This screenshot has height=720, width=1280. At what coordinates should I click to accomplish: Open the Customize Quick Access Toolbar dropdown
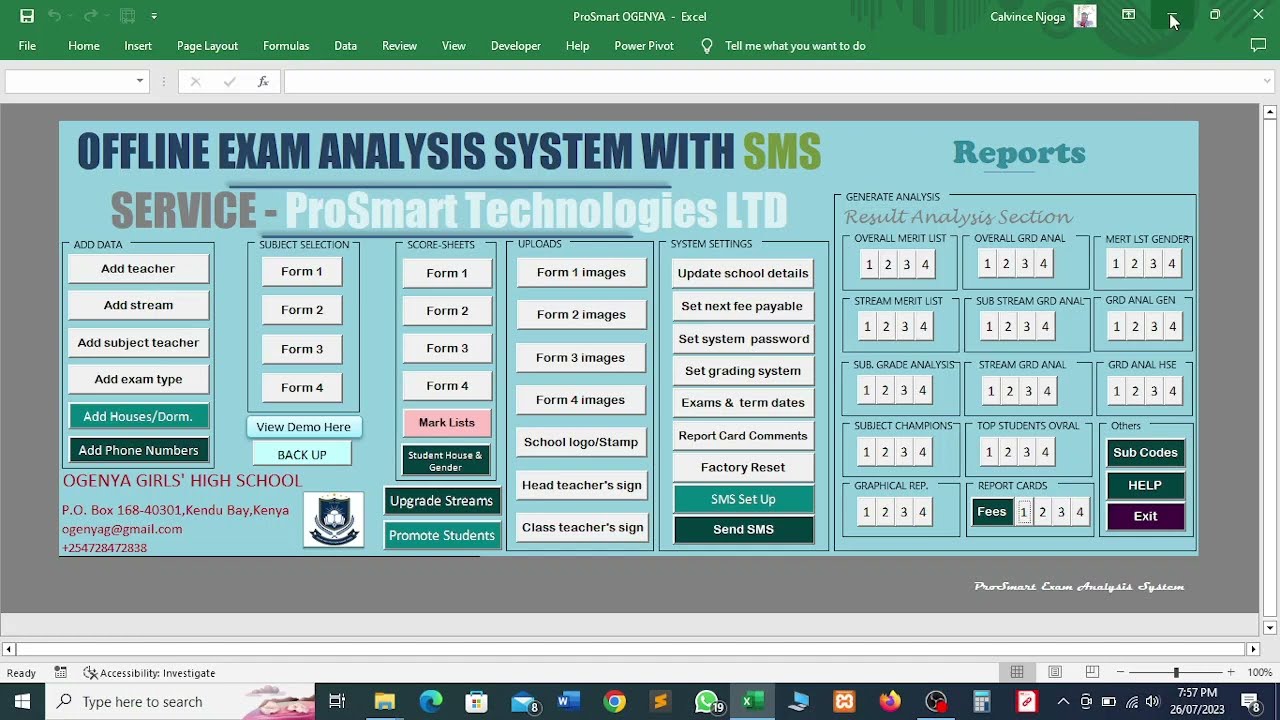pos(153,16)
